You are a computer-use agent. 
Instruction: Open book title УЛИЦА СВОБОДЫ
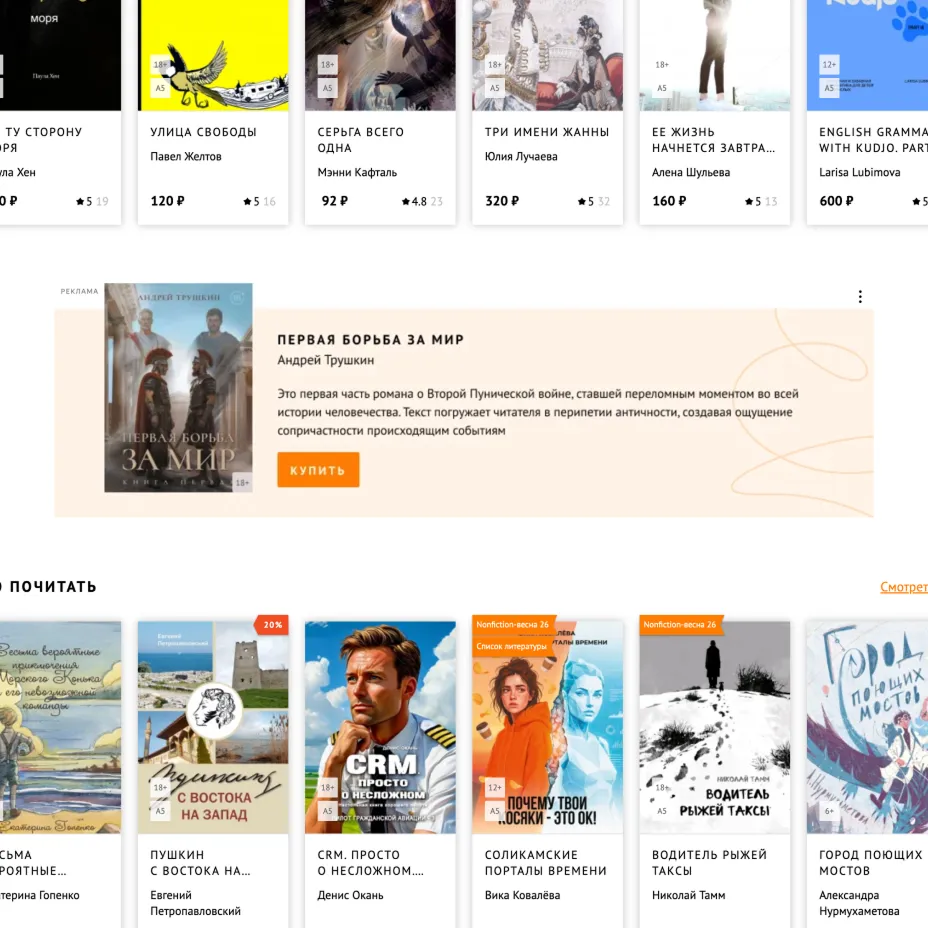[x=203, y=132]
